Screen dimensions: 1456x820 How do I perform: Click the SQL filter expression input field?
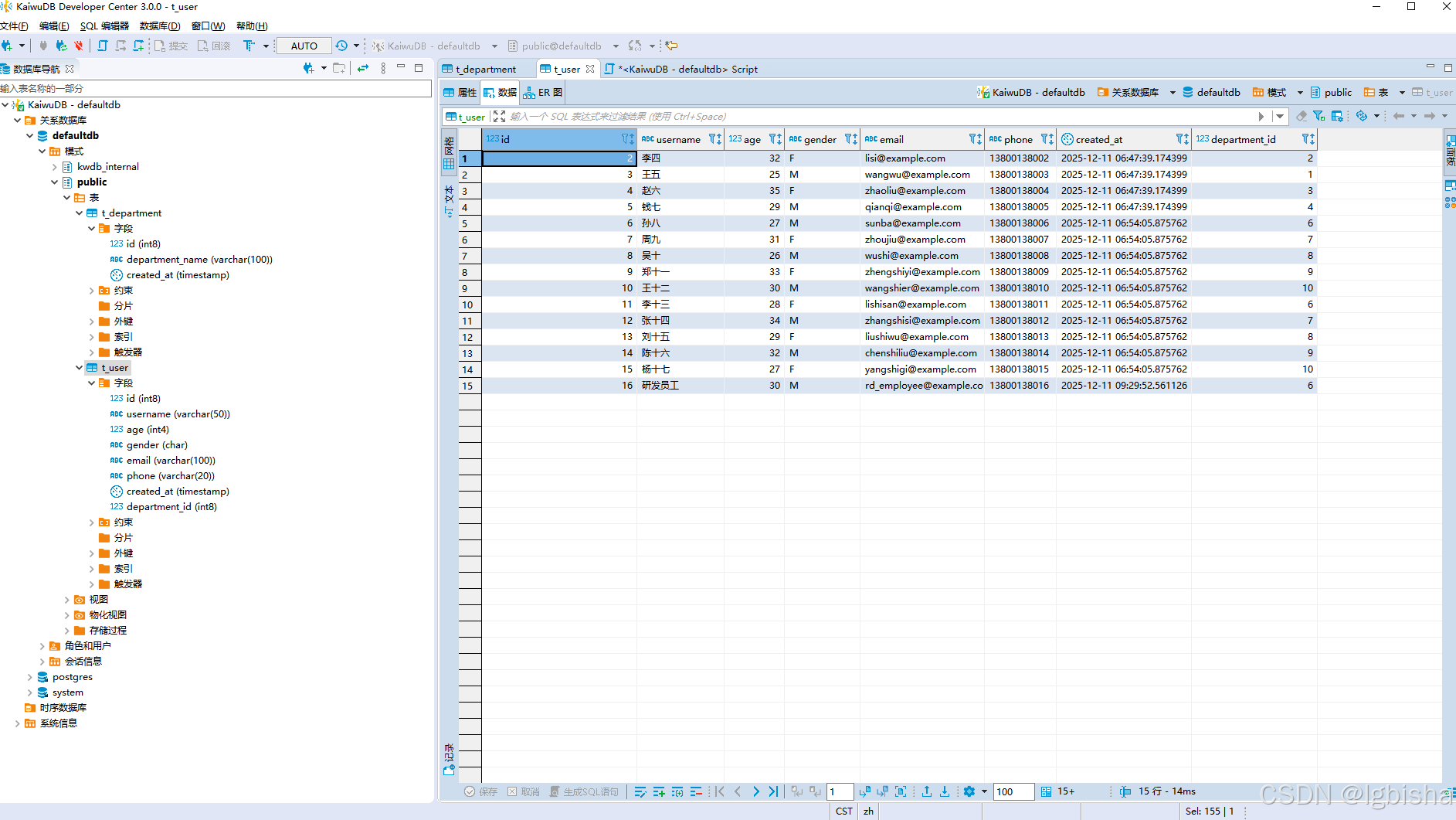[881, 117]
